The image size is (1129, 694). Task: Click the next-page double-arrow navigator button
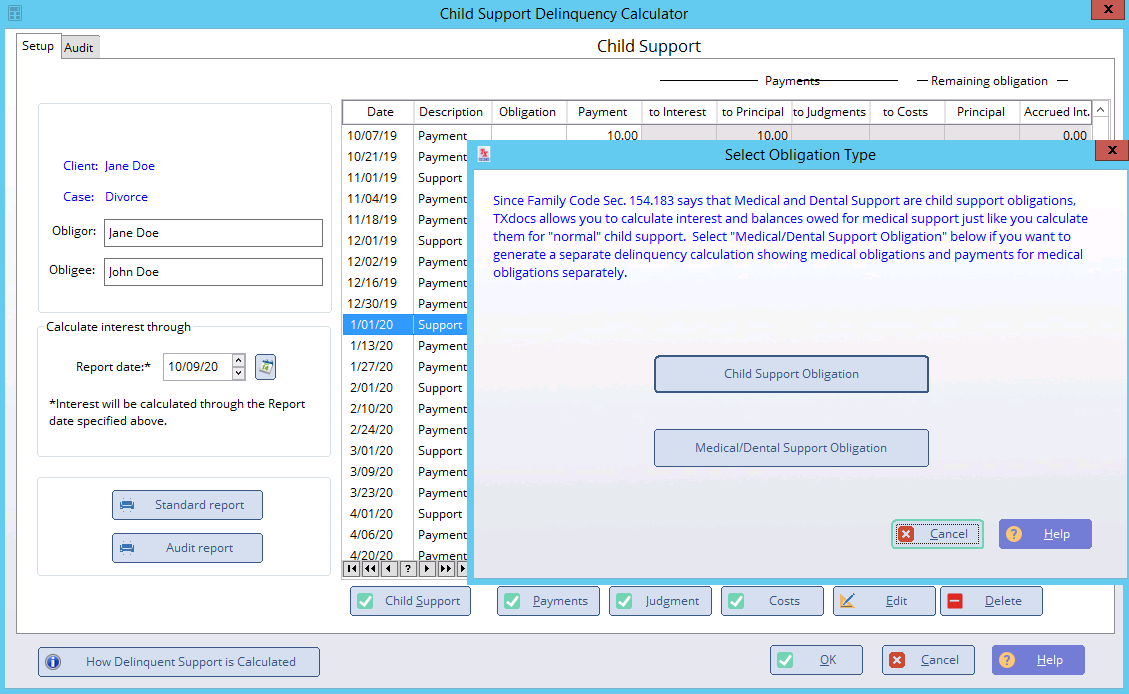tap(446, 569)
